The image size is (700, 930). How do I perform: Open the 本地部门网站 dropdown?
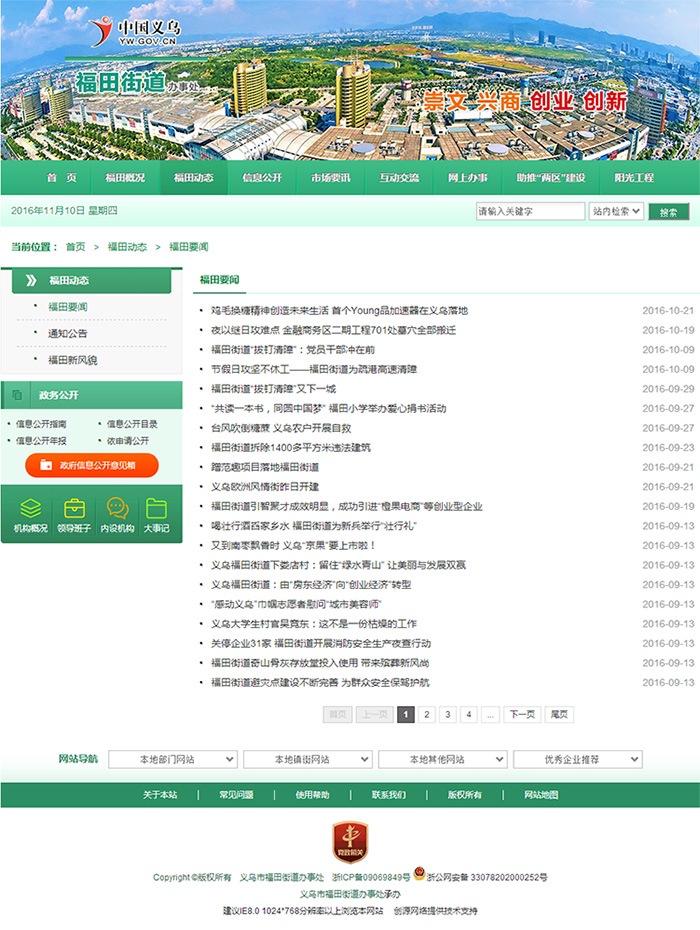[x=173, y=760]
